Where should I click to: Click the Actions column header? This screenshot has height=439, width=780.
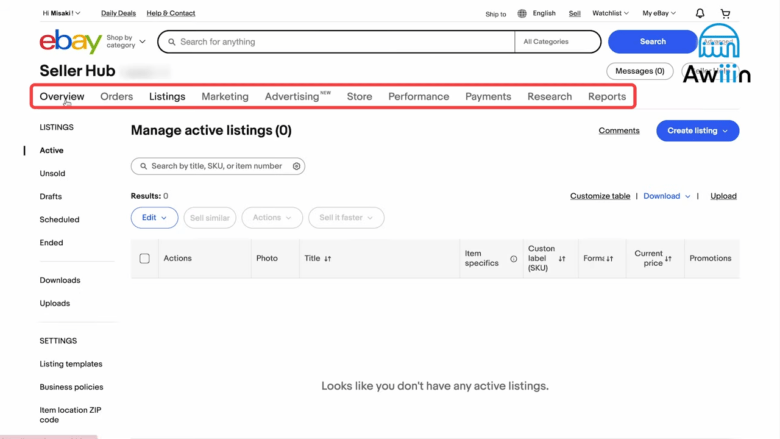(x=178, y=259)
